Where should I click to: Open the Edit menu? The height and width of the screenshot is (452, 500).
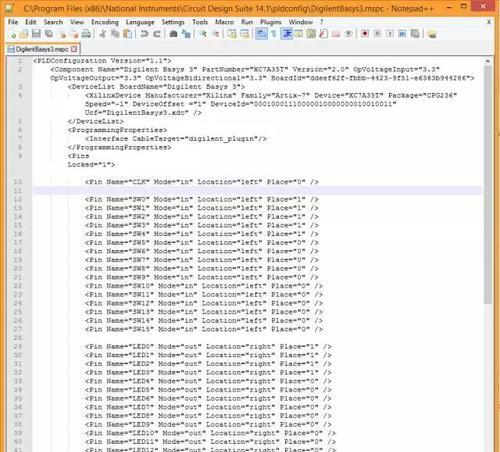point(31,22)
